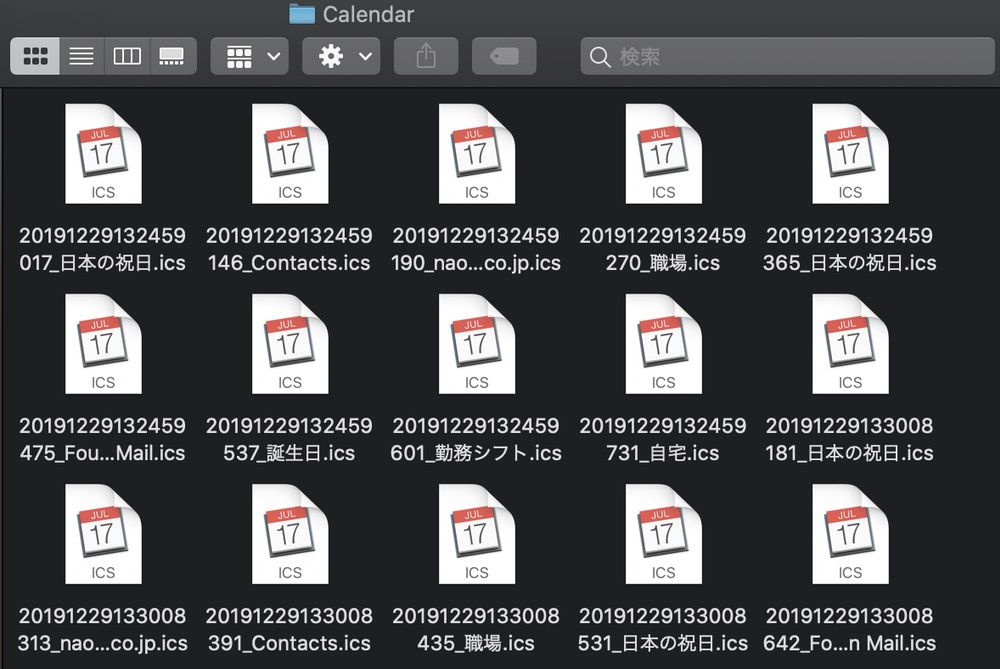This screenshot has height=669, width=1000.
Task: Switch to list view mode
Action: (81, 56)
